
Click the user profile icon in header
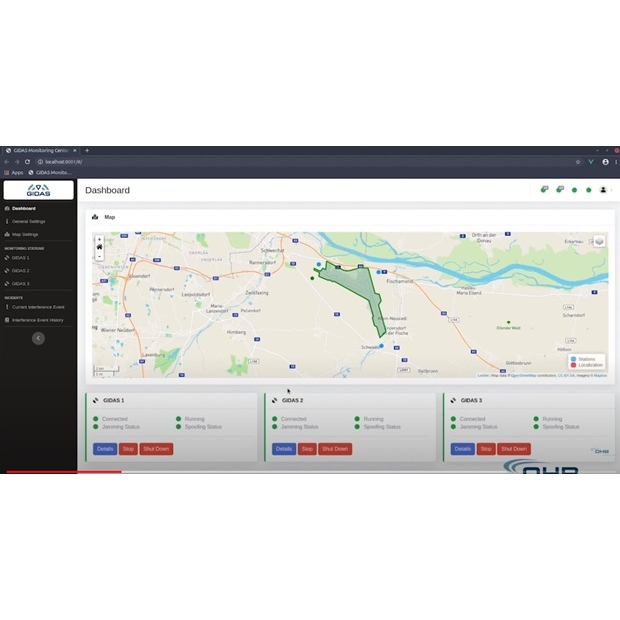tap(603, 189)
